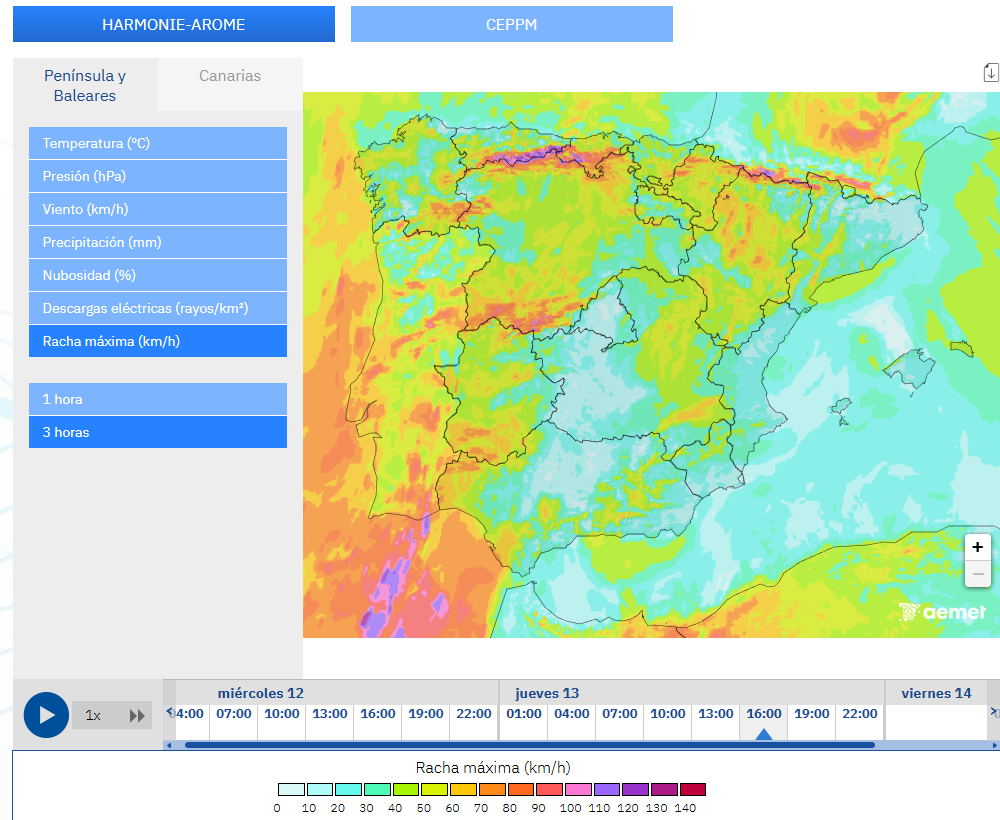Open the Península y Baleares tab

pos(85,85)
